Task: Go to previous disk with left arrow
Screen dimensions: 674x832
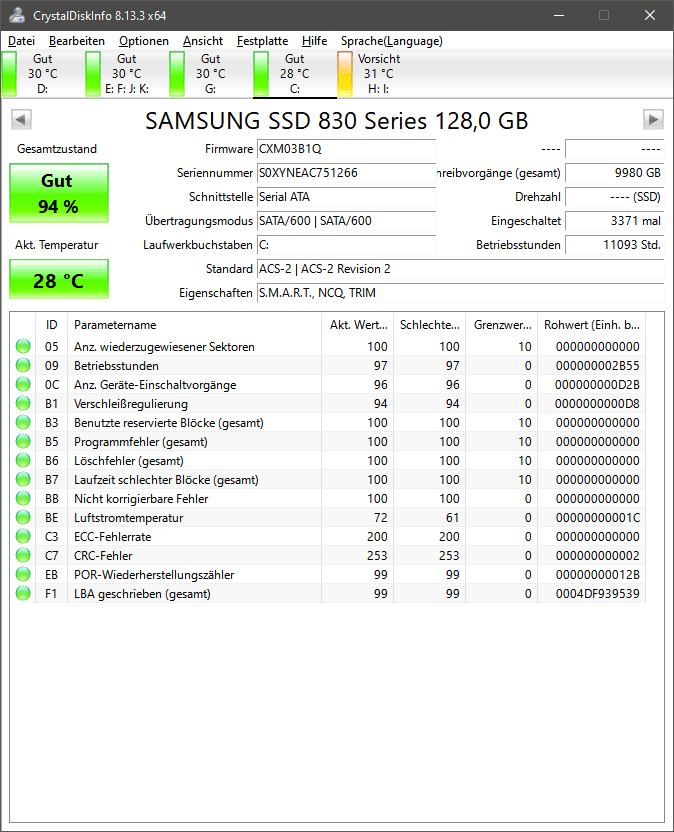Action: 21,119
